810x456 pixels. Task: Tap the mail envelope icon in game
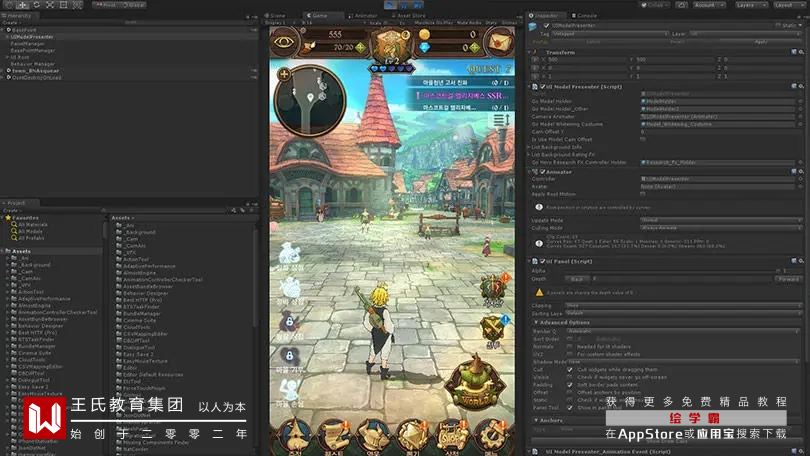(x=499, y=43)
